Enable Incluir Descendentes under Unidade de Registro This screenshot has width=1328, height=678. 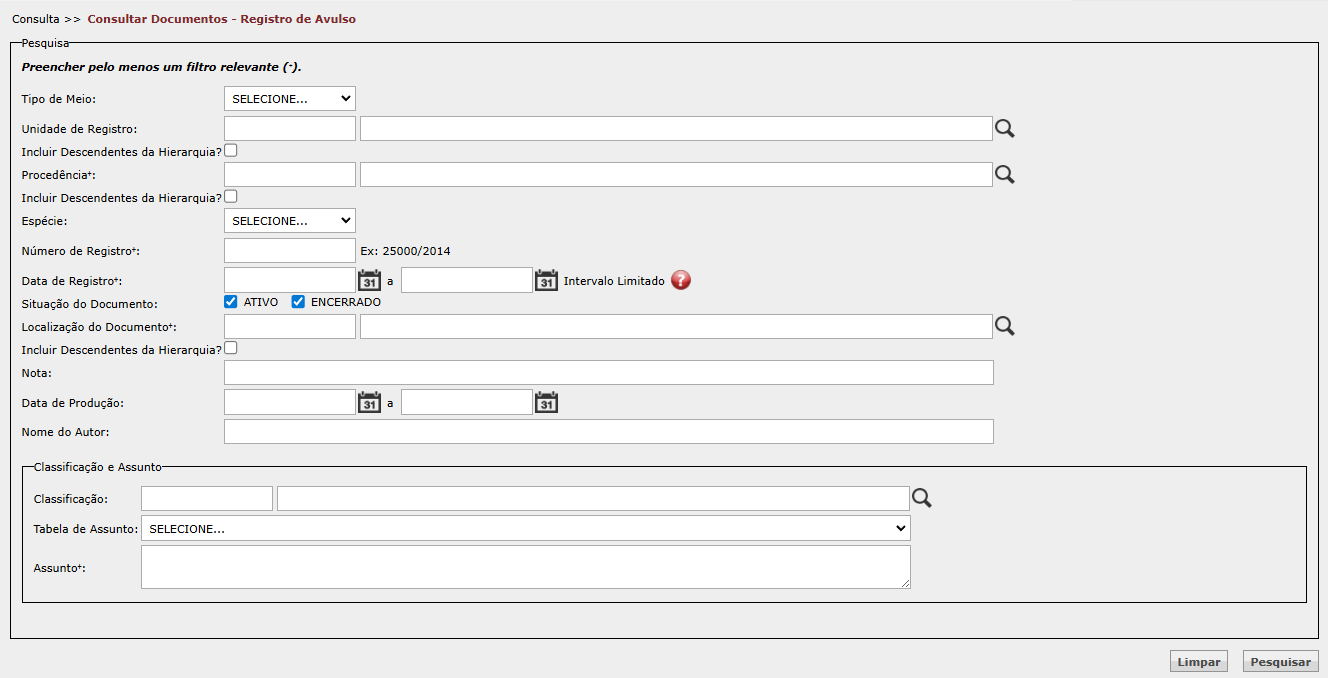pyautogui.click(x=231, y=151)
